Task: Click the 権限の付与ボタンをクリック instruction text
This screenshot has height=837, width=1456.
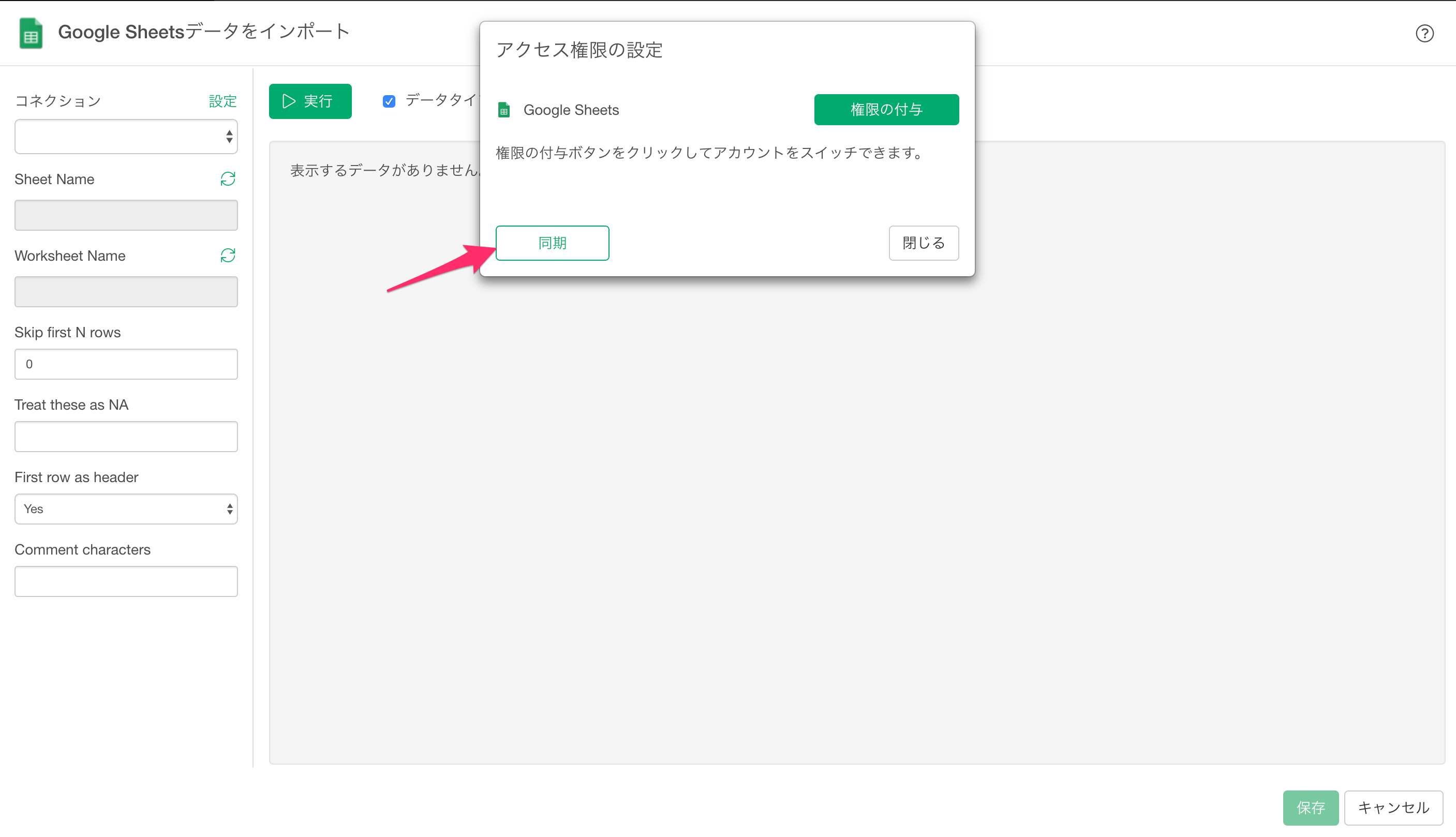Action: 709,153
